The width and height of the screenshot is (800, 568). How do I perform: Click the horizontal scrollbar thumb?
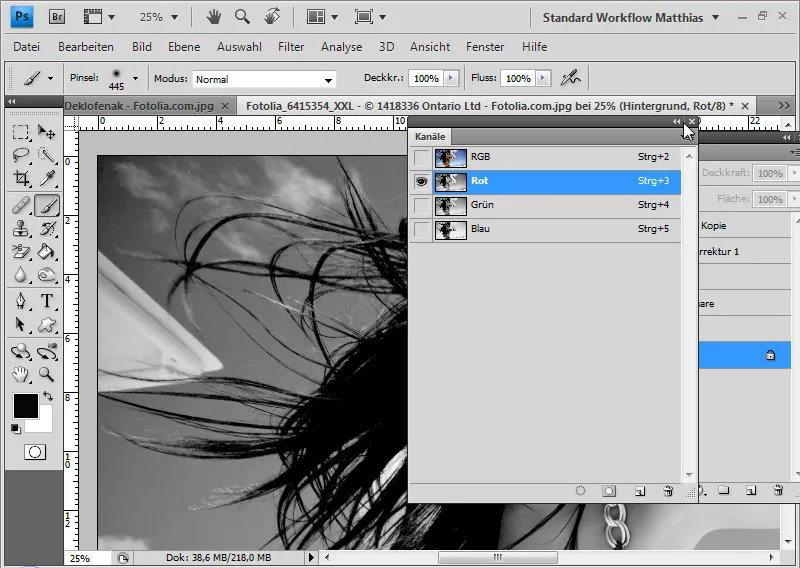(497, 557)
